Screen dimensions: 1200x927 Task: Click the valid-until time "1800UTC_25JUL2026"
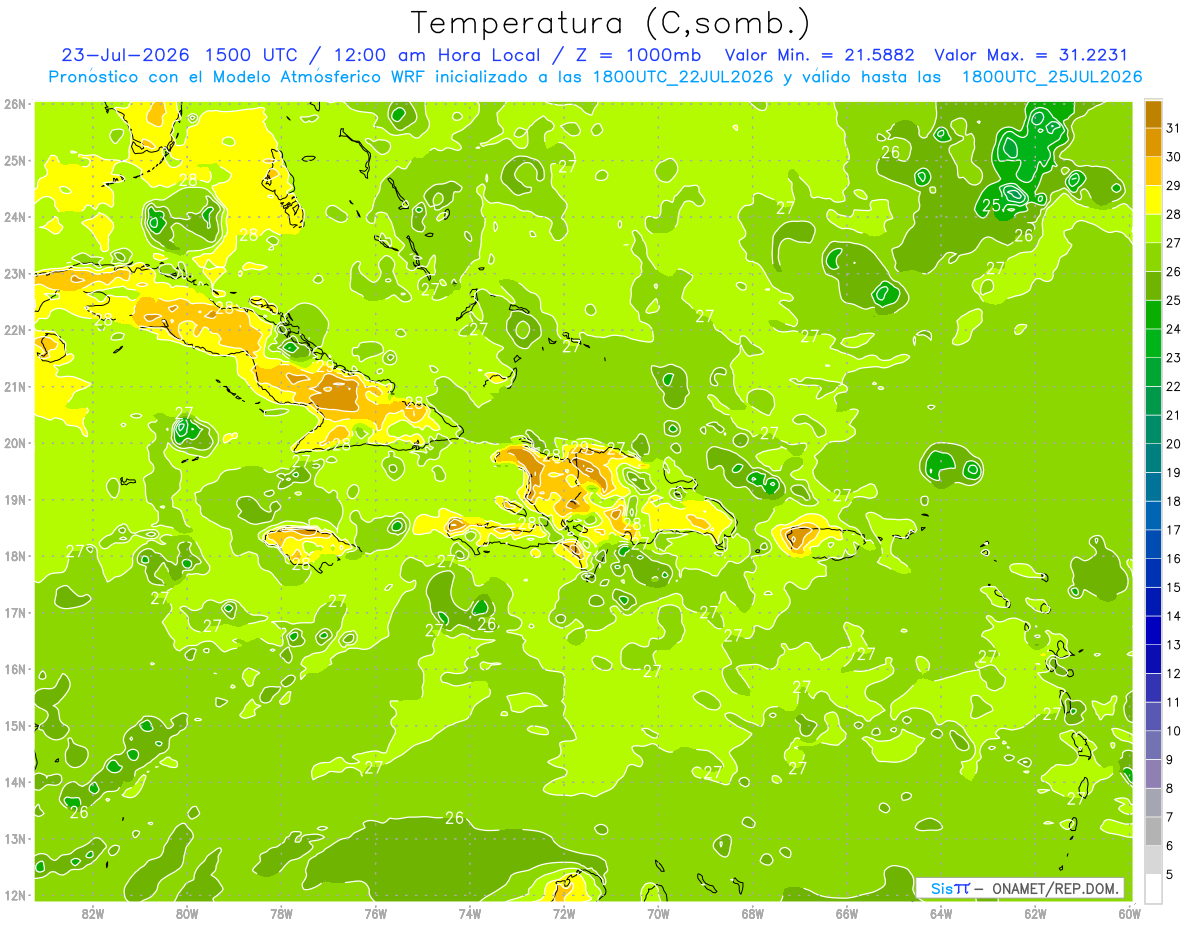coord(1052,77)
